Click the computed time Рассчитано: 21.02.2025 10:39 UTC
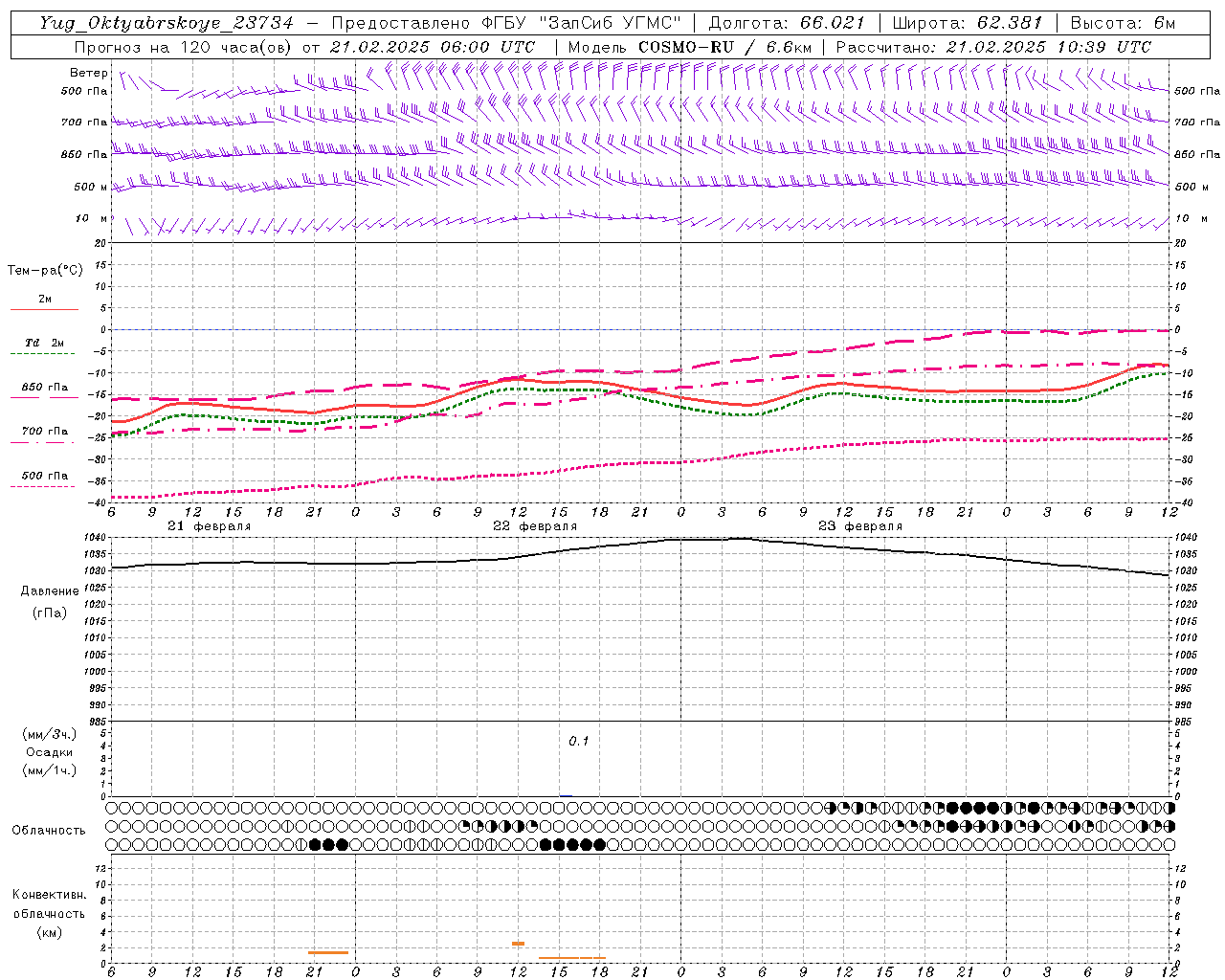 tap(993, 47)
